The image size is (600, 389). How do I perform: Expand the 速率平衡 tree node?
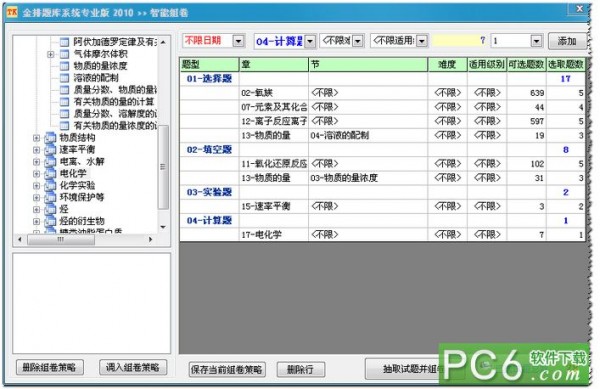point(36,150)
